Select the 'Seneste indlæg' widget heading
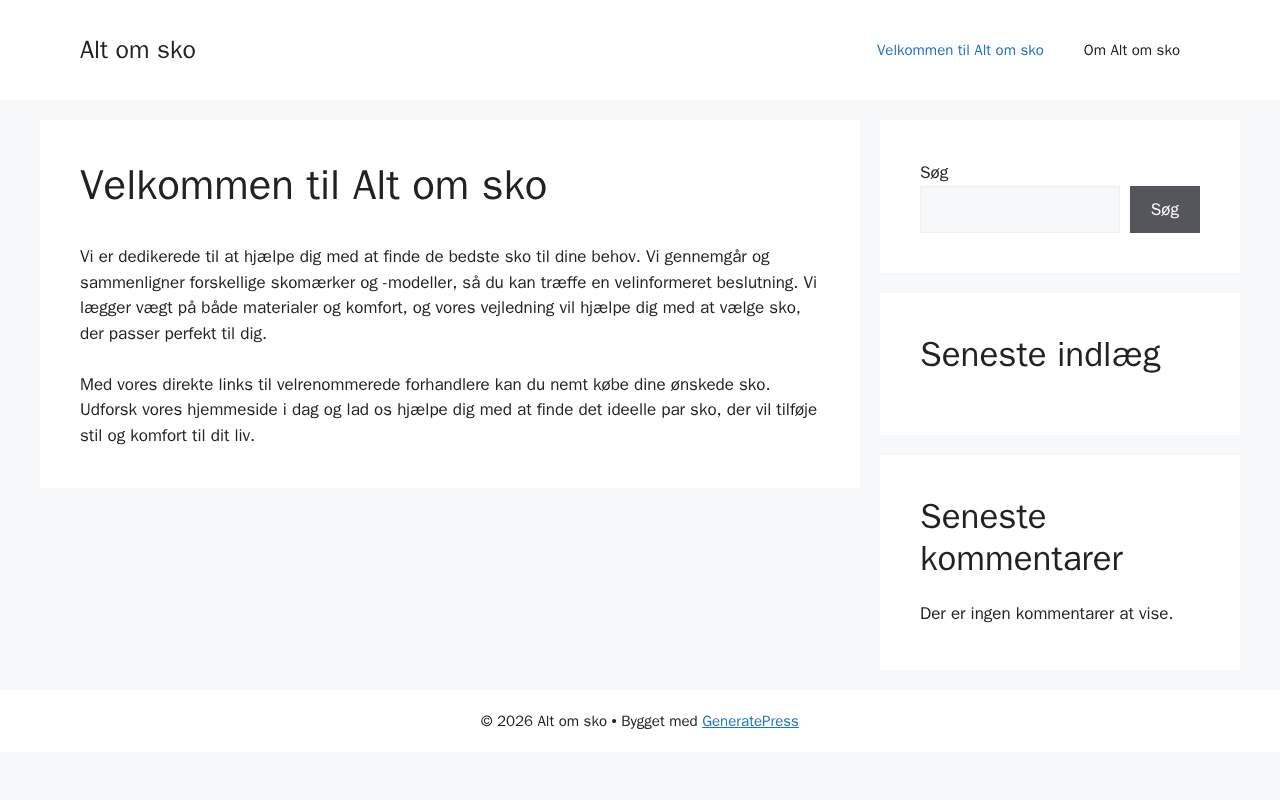This screenshot has width=1280, height=800. click(1040, 355)
